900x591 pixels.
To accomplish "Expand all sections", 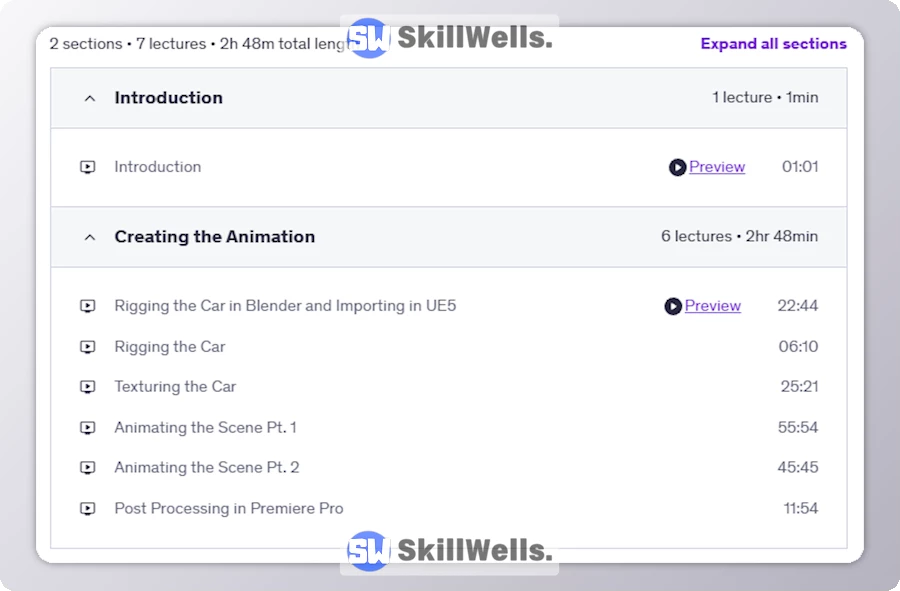I will pyautogui.click(x=773, y=44).
